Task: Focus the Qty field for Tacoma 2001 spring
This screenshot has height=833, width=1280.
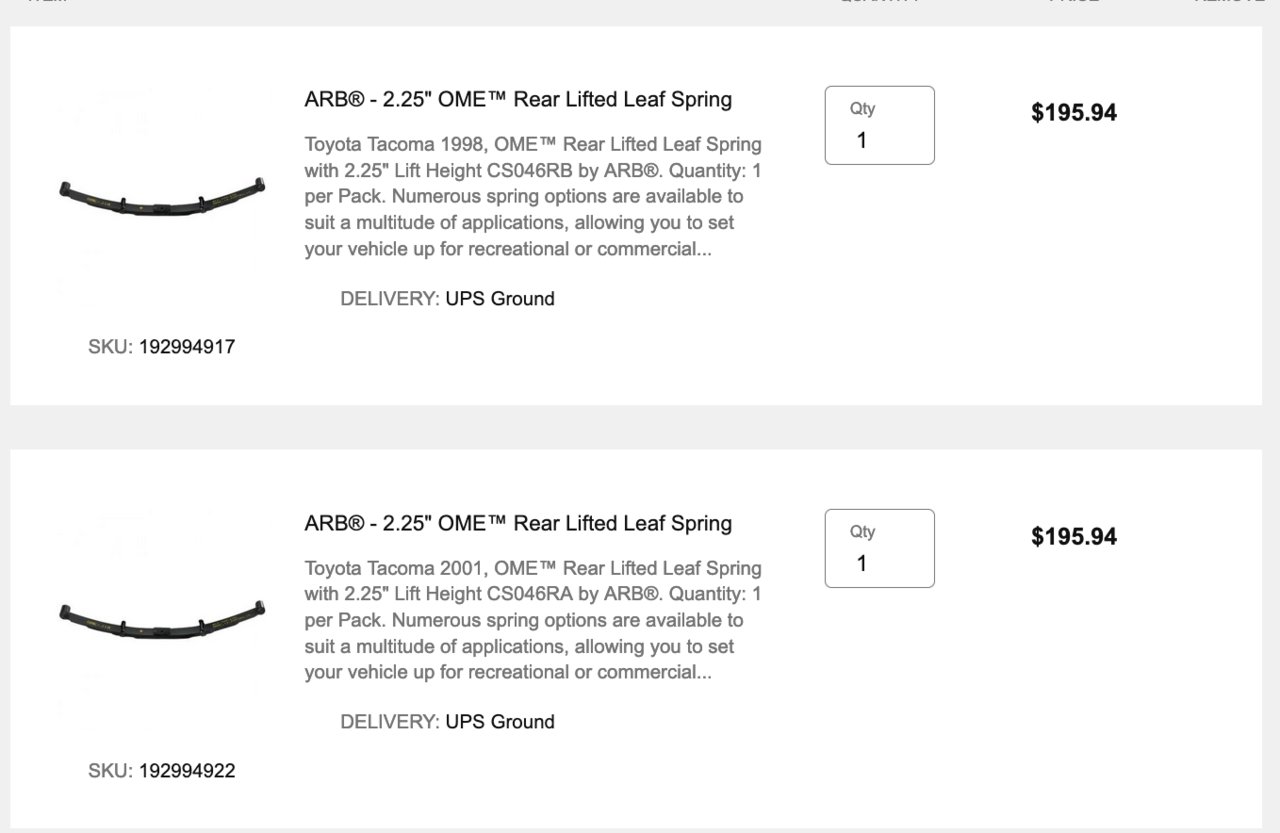Action: click(880, 548)
